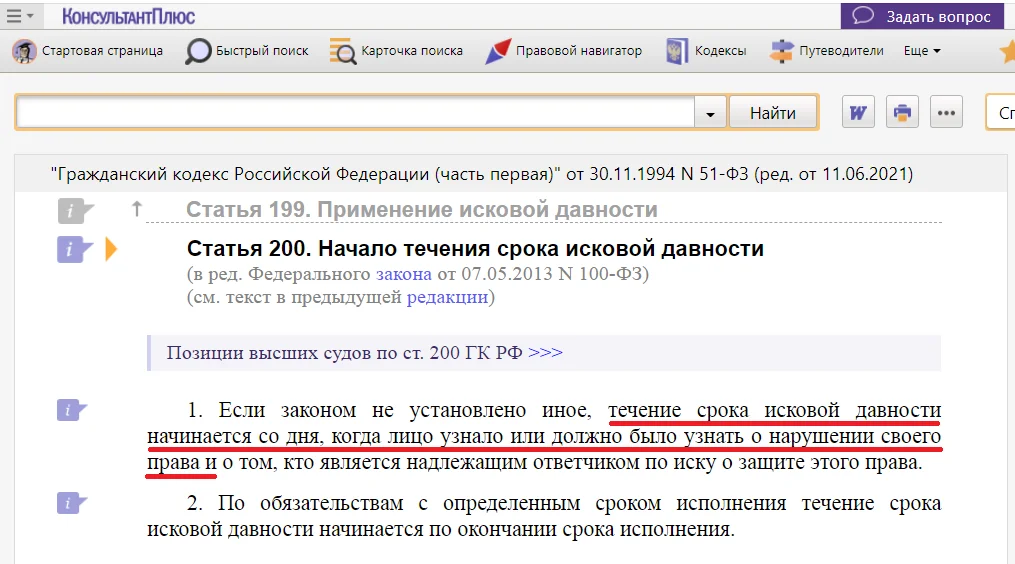Screen dimensions: 1015x564
Task: Open the hamburger main menu
Action: tap(19, 16)
